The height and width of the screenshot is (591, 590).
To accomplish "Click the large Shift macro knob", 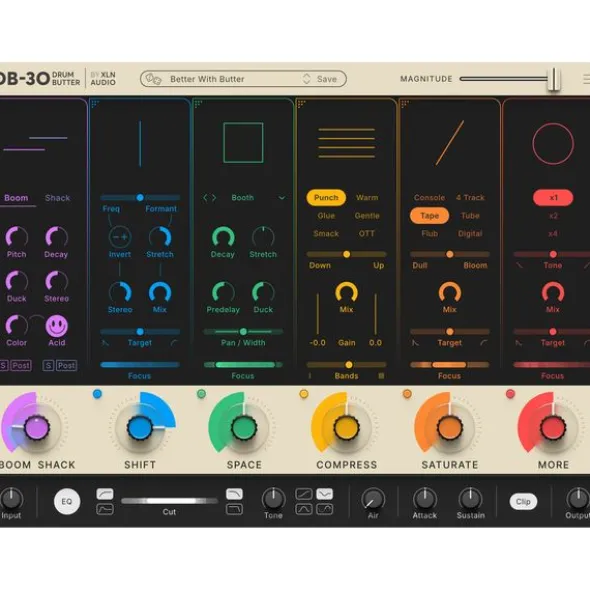I will (140, 428).
